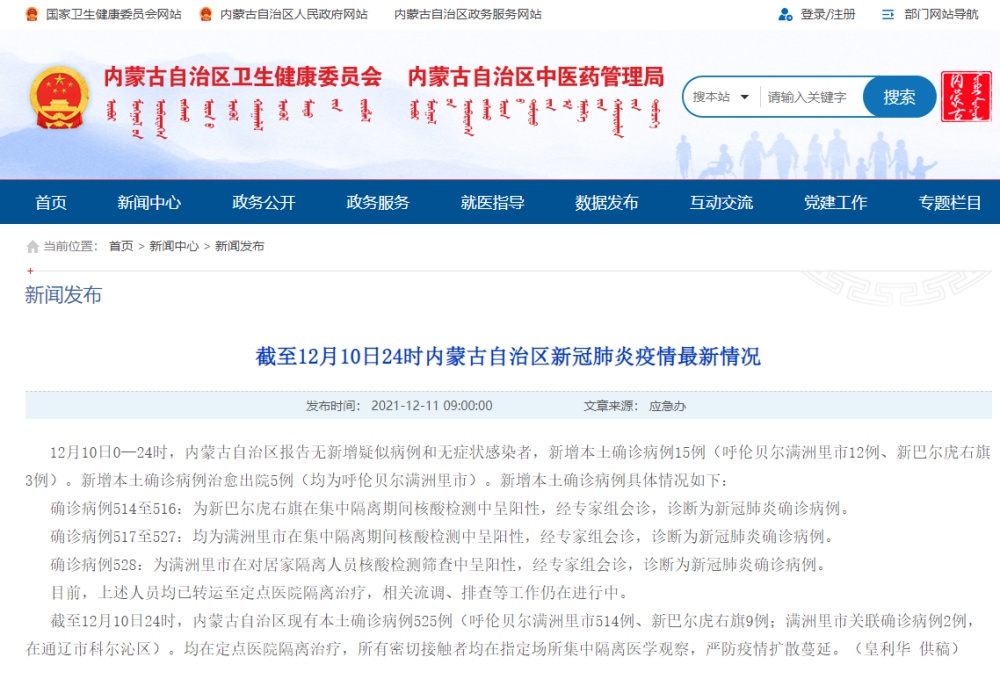Click the department site navigation icon

(888, 14)
